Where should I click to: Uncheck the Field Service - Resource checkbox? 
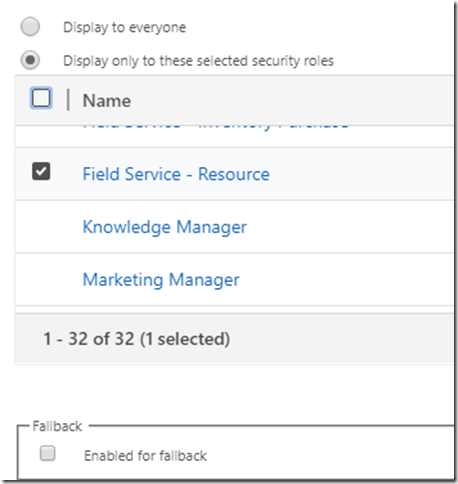41,171
